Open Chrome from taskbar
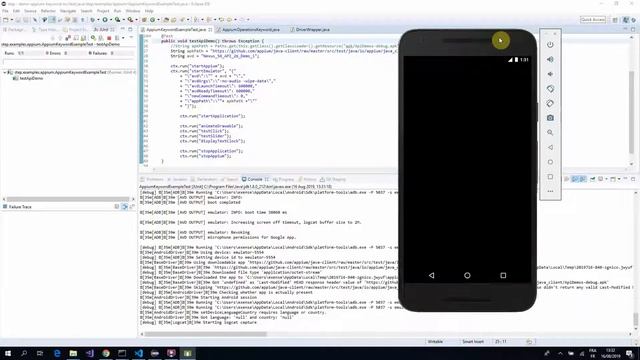The image size is (640, 360). (x=106, y=353)
